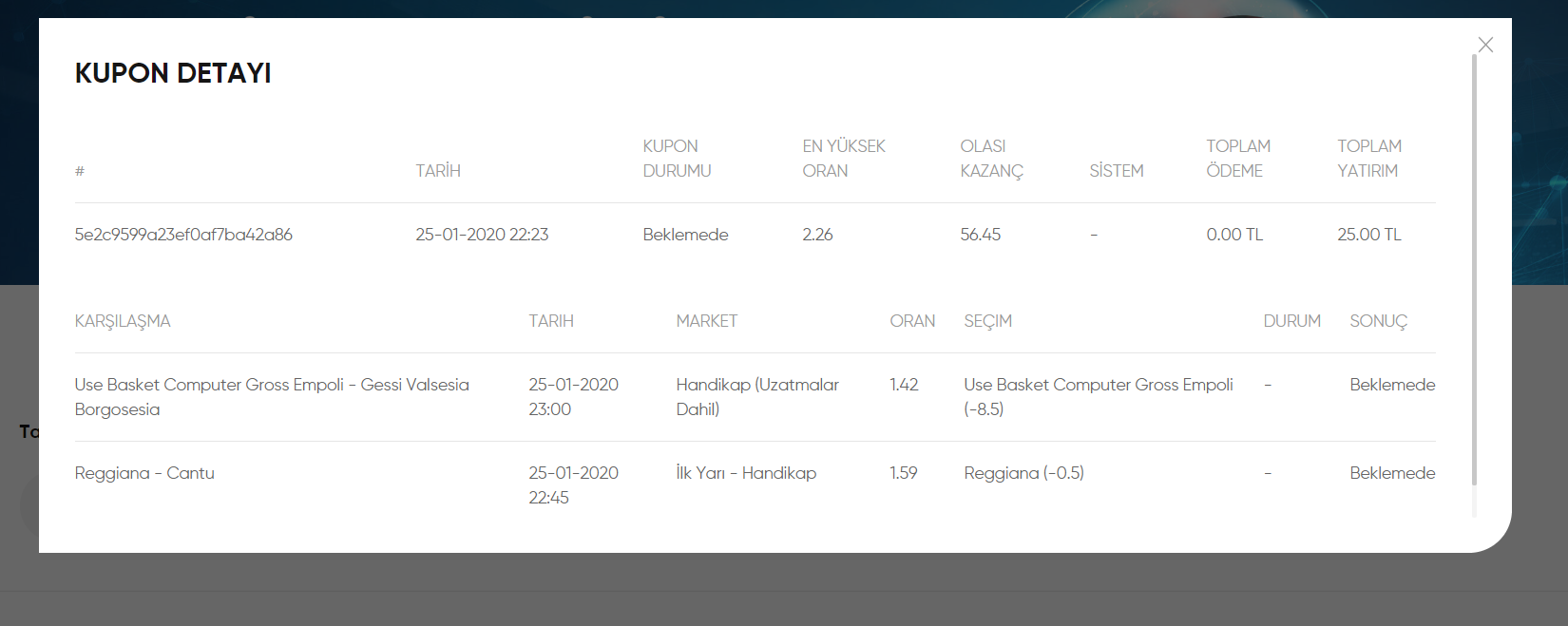Click match Reggiana - Cantu

click(x=144, y=473)
